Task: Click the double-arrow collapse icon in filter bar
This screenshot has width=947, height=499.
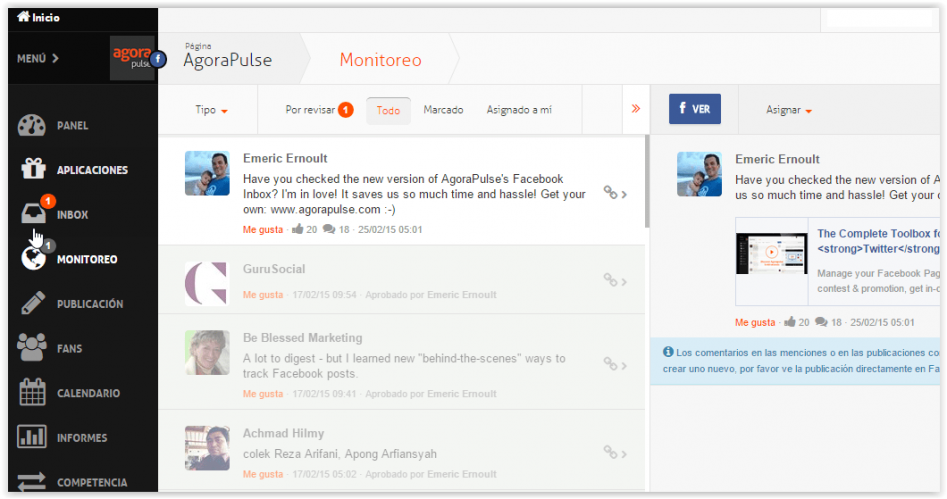Action: (635, 109)
